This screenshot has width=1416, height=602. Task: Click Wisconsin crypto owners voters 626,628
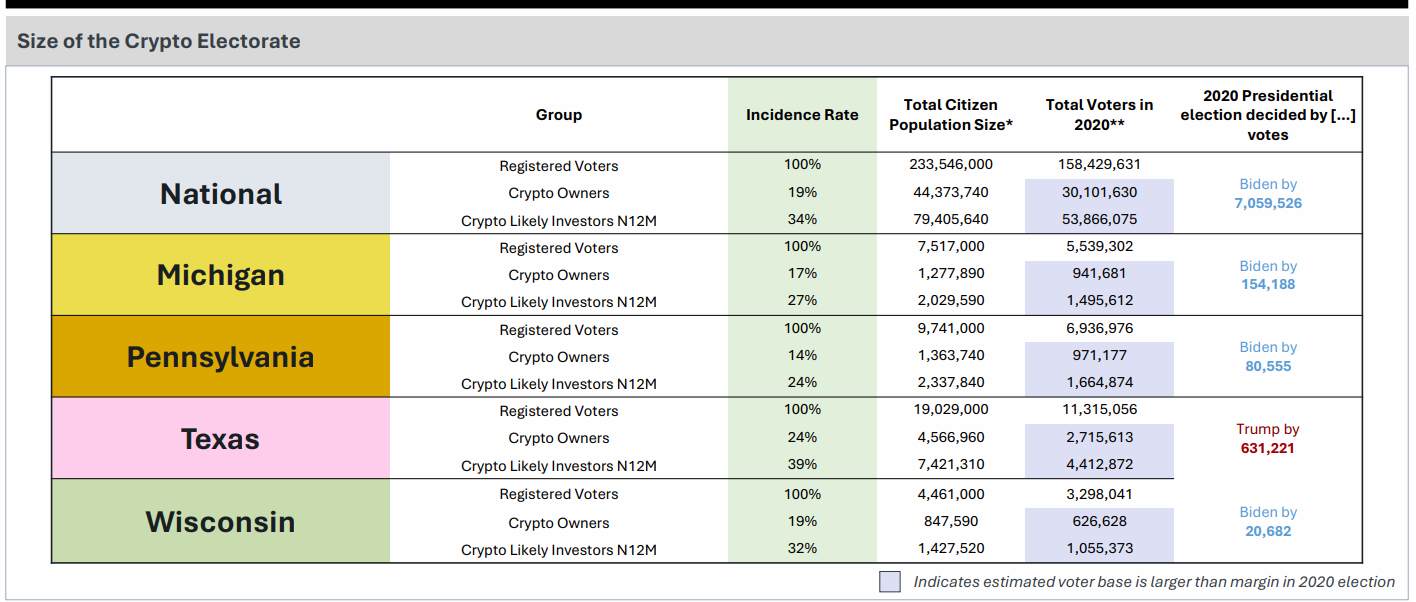point(1099,521)
